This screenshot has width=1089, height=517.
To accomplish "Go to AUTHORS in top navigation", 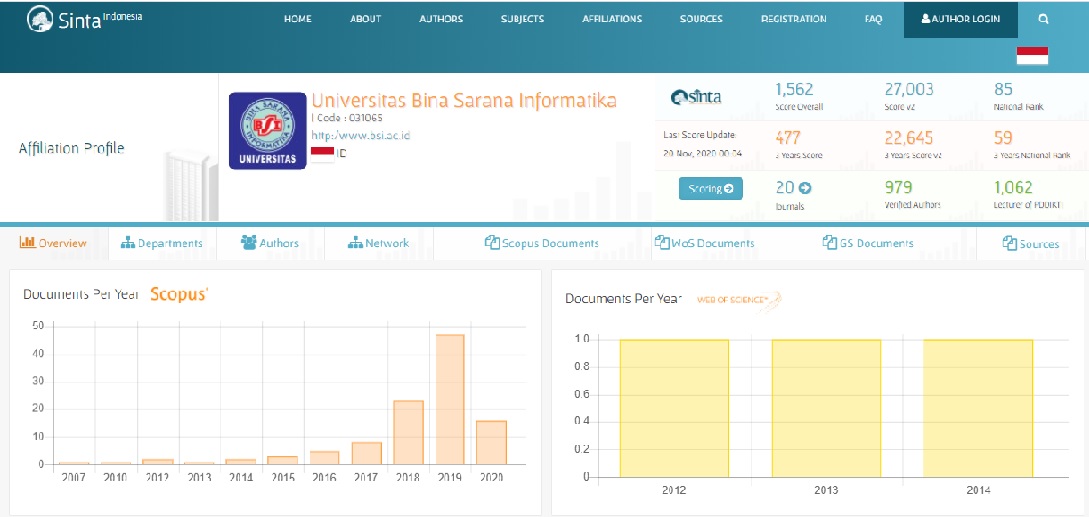I will point(441,19).
